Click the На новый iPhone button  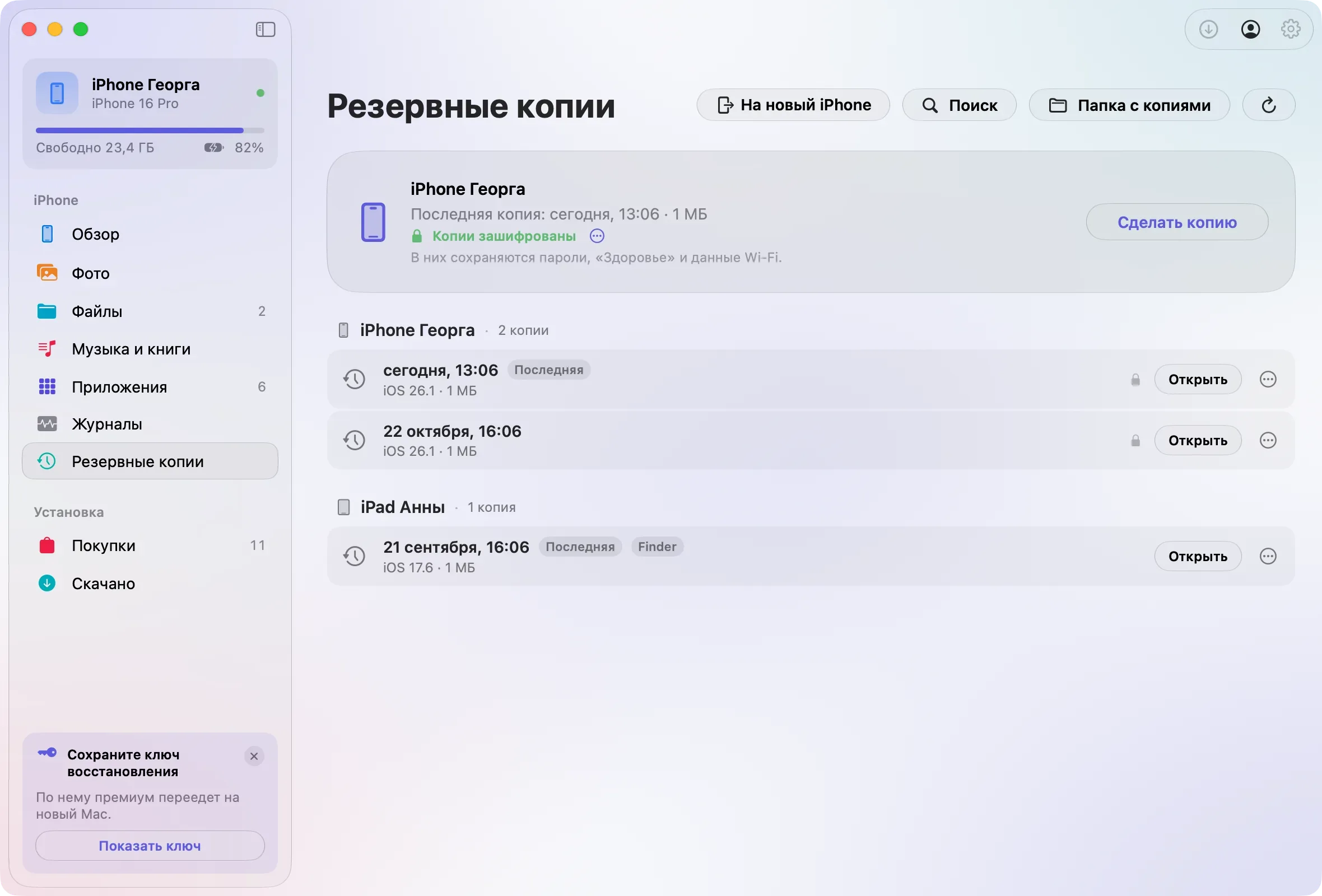click(x=793, y=105)
